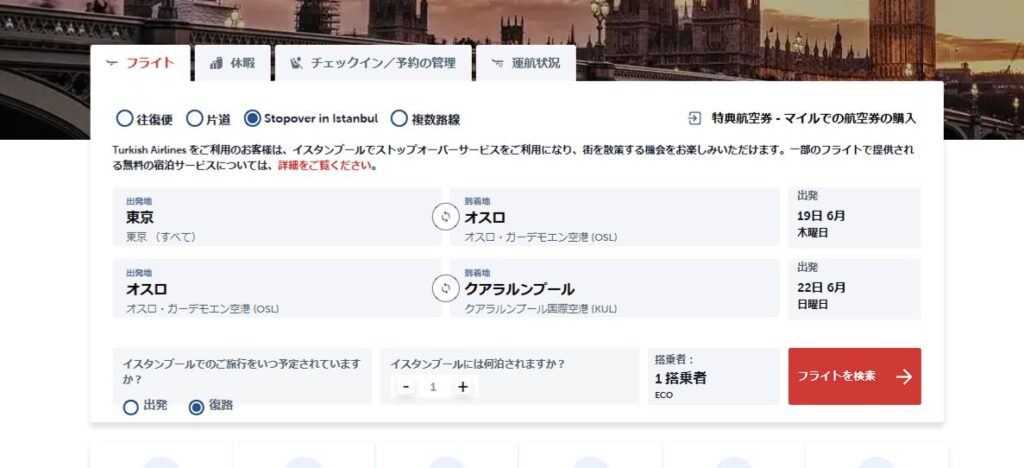This screenshot has width=1024, height=468.
Task: Expand the 搭乗者 passenger selector
Action: [x=713, y=377]
